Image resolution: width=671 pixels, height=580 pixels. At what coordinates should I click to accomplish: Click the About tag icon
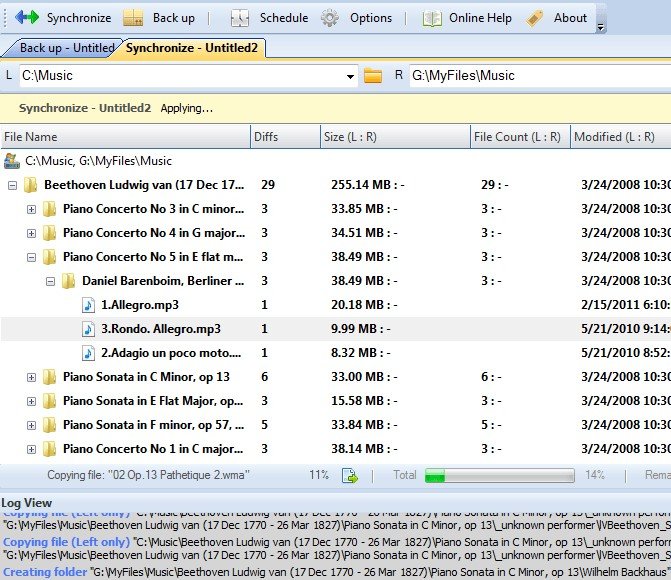(x=534, y=18)
